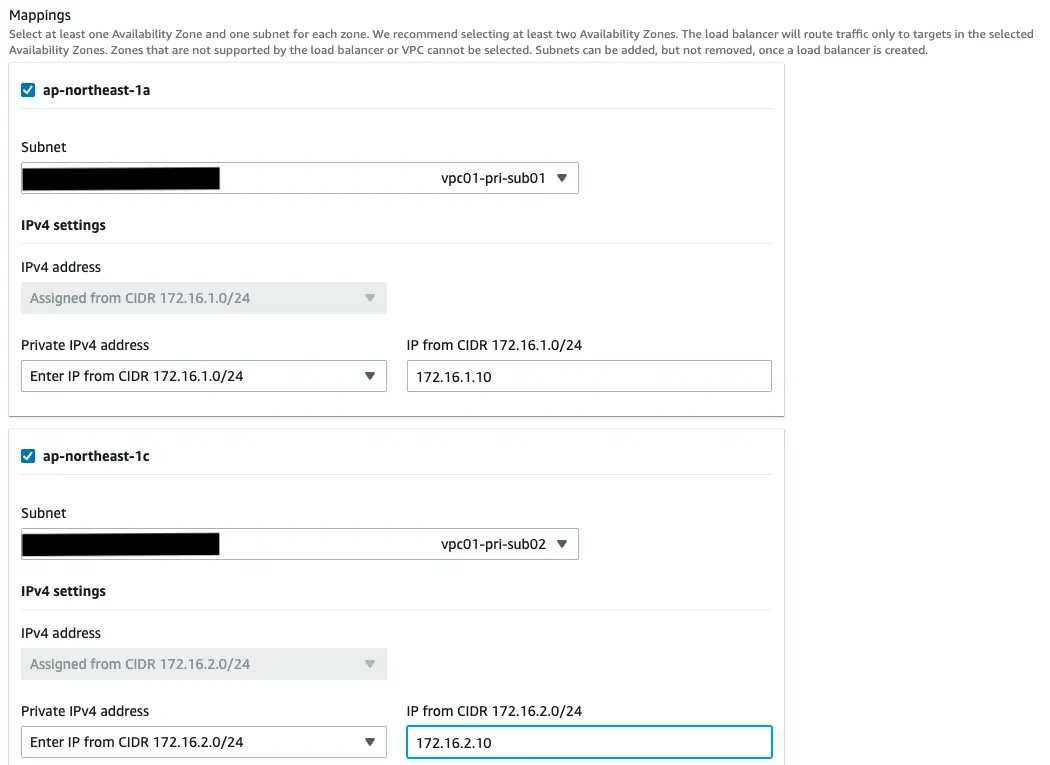Viewport: 1050px width, 765px height.
Task: Open the vpc01-pri-sub02 subnet dropdown
Action: click(x=299, y=544)
